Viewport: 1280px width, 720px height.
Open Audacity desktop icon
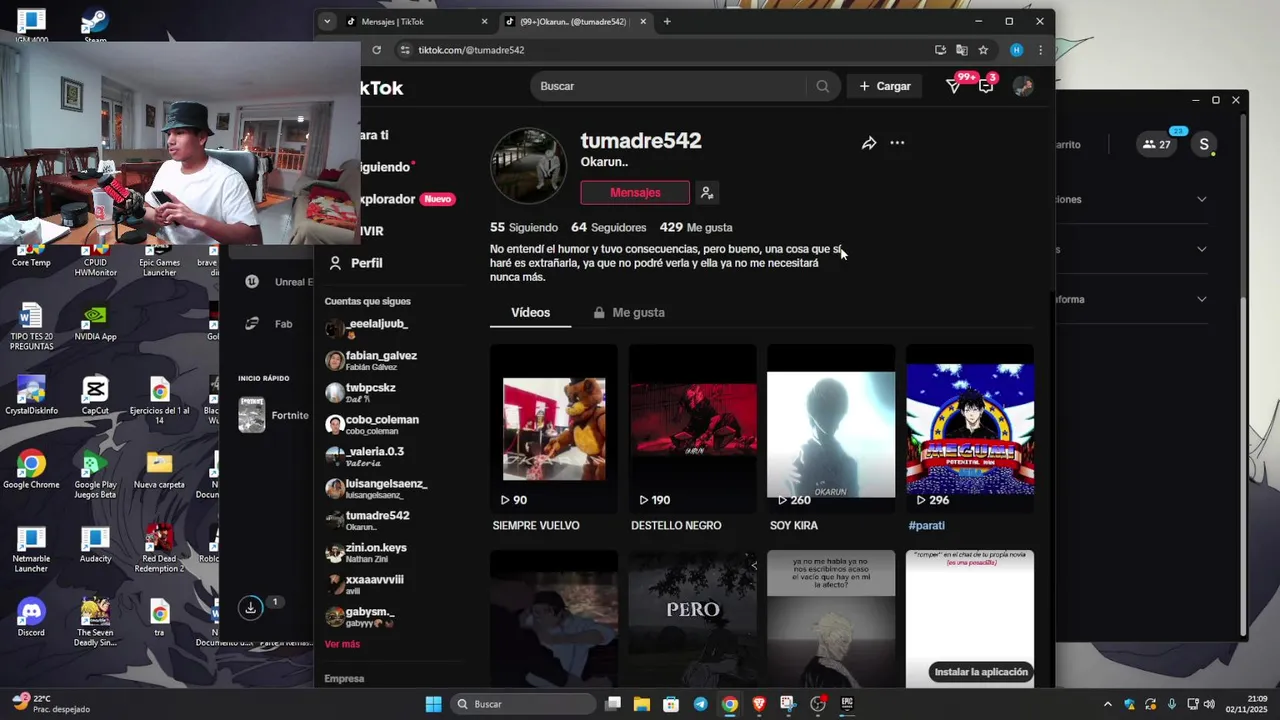(95, 544)
